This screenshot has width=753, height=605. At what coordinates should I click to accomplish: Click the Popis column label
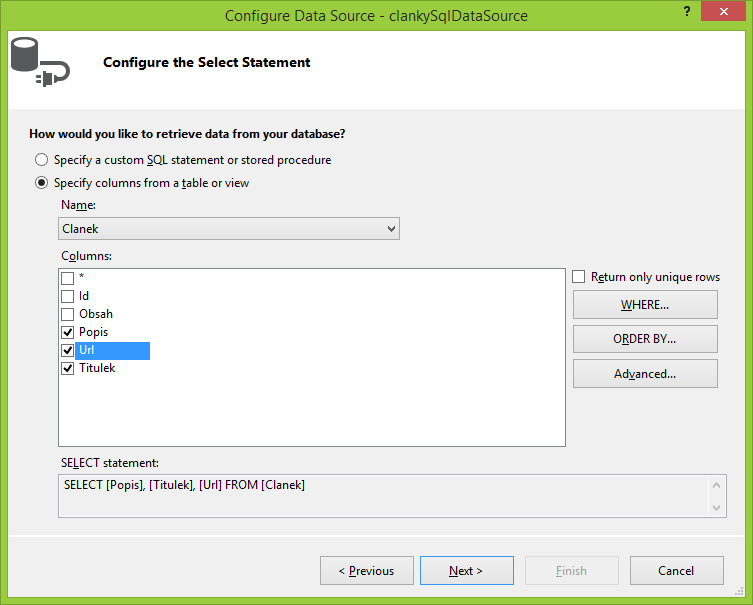tap(93, 332)
